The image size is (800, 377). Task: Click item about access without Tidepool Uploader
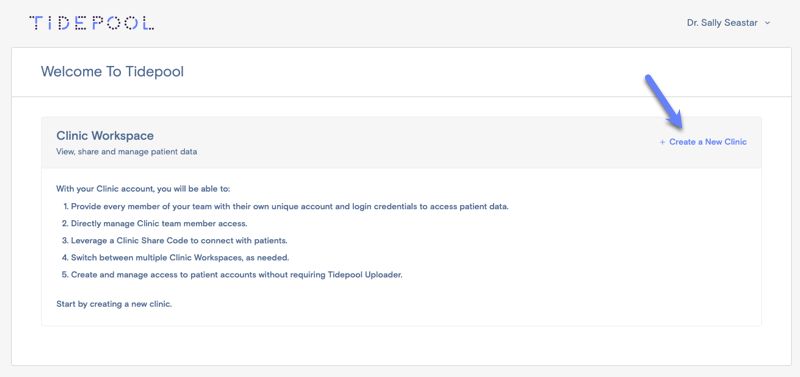click(233, 274)
